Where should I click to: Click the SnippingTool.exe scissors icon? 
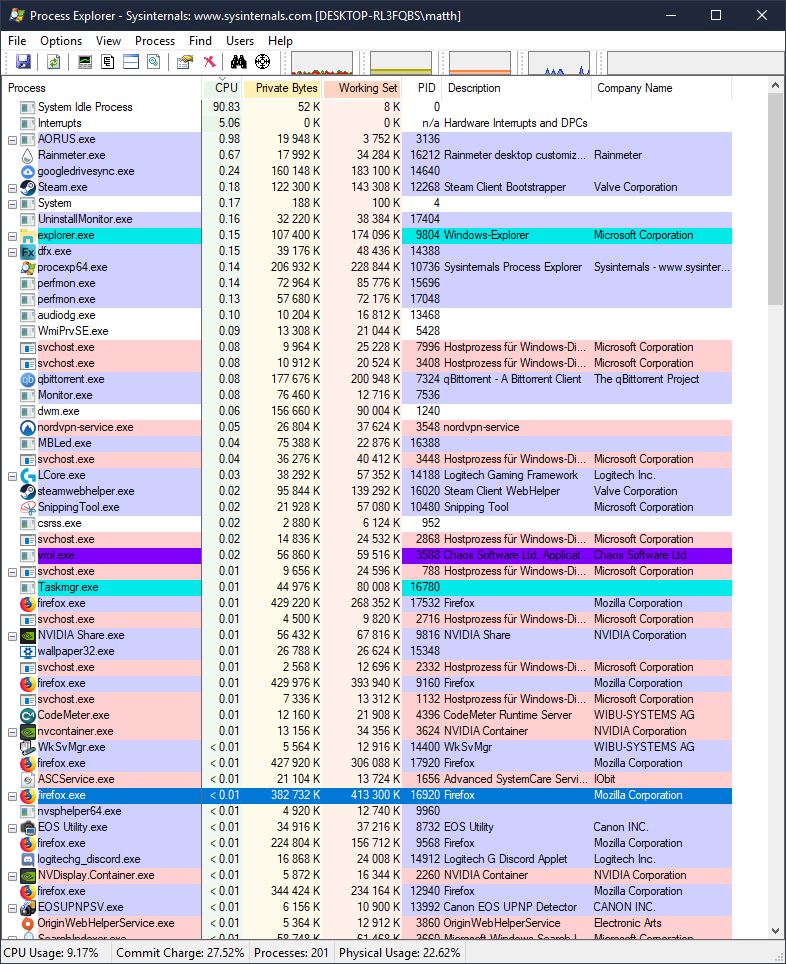point(27,507)
